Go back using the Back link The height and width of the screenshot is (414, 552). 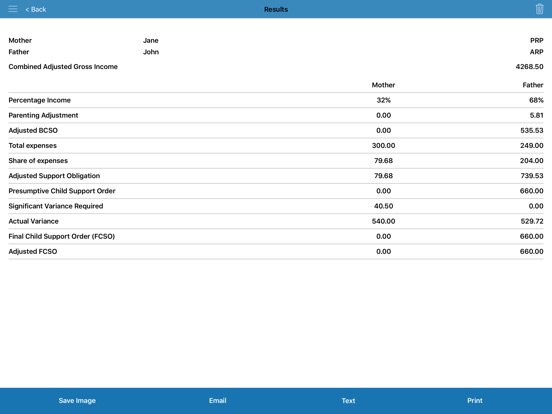[x=36, y=10]
